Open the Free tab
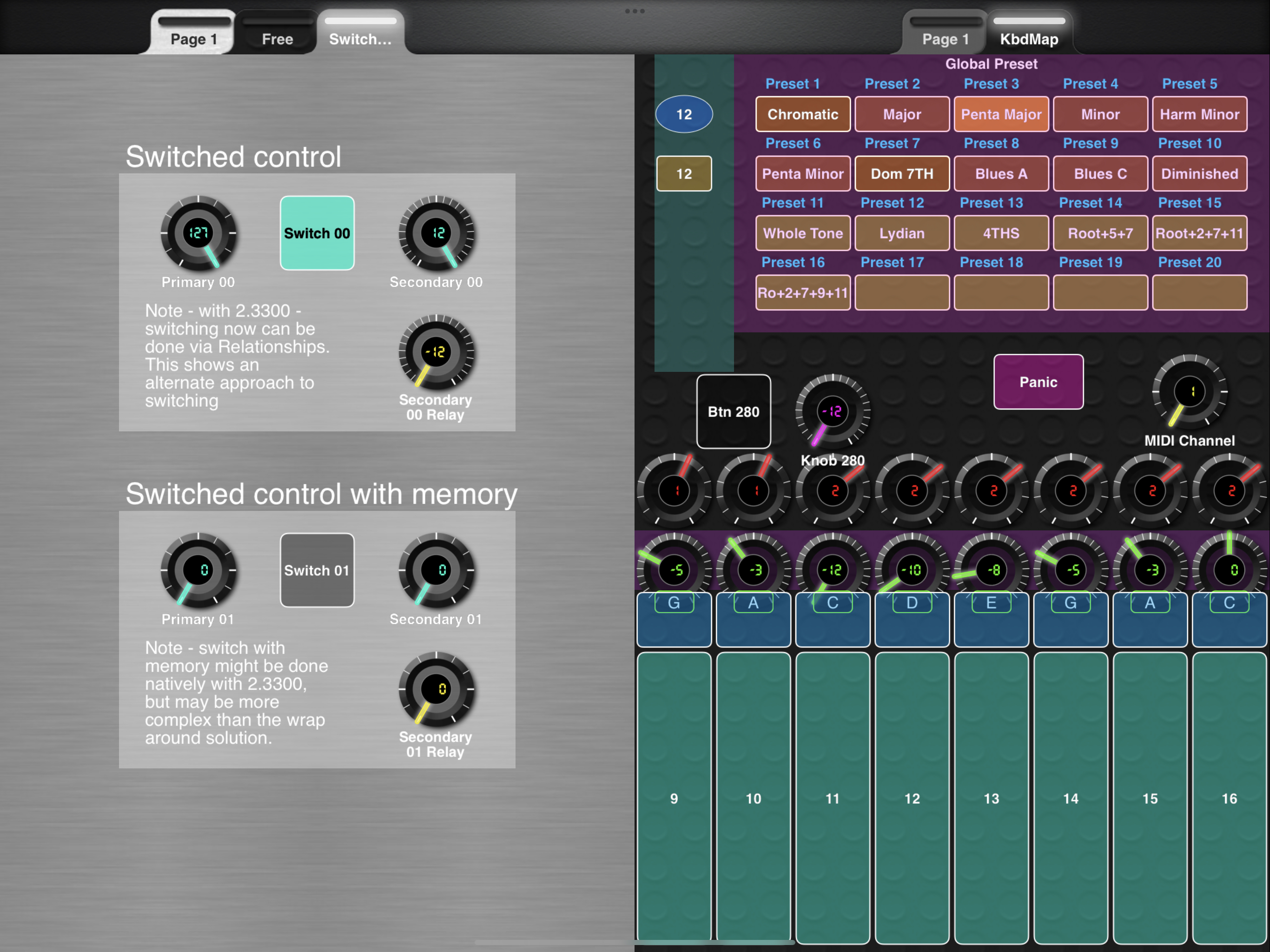 (x=278, y=32)
